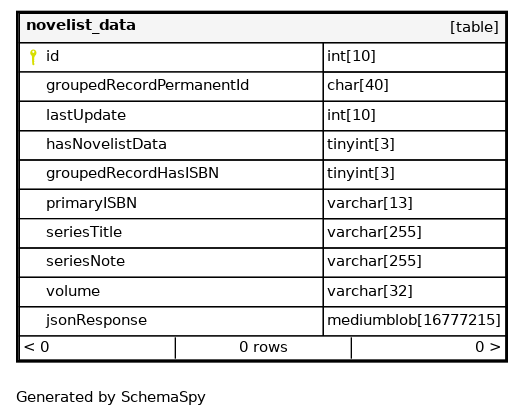Click the yellow primary key icon
The width and height of the screenshot is (524, 417).
click(x=33, y=57)
